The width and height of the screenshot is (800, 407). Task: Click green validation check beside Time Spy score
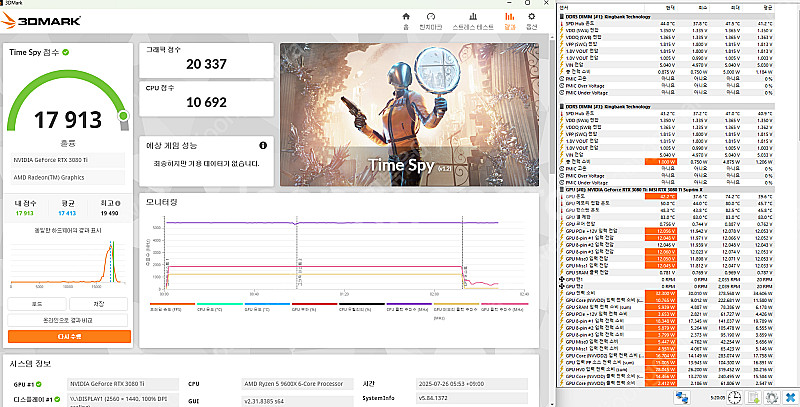coord(66,52)
